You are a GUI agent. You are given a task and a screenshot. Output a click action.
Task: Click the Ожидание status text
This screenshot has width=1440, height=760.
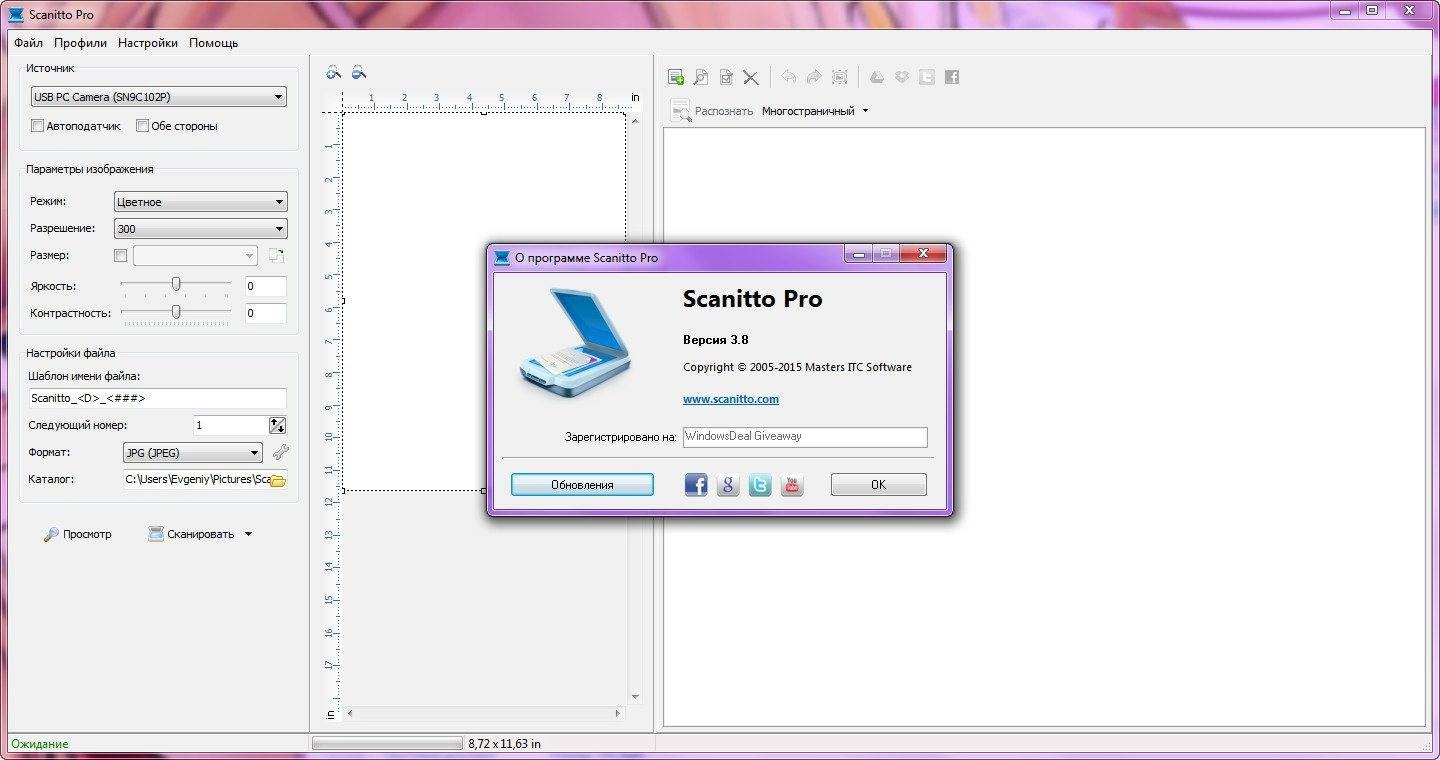[x=40, y=744]
